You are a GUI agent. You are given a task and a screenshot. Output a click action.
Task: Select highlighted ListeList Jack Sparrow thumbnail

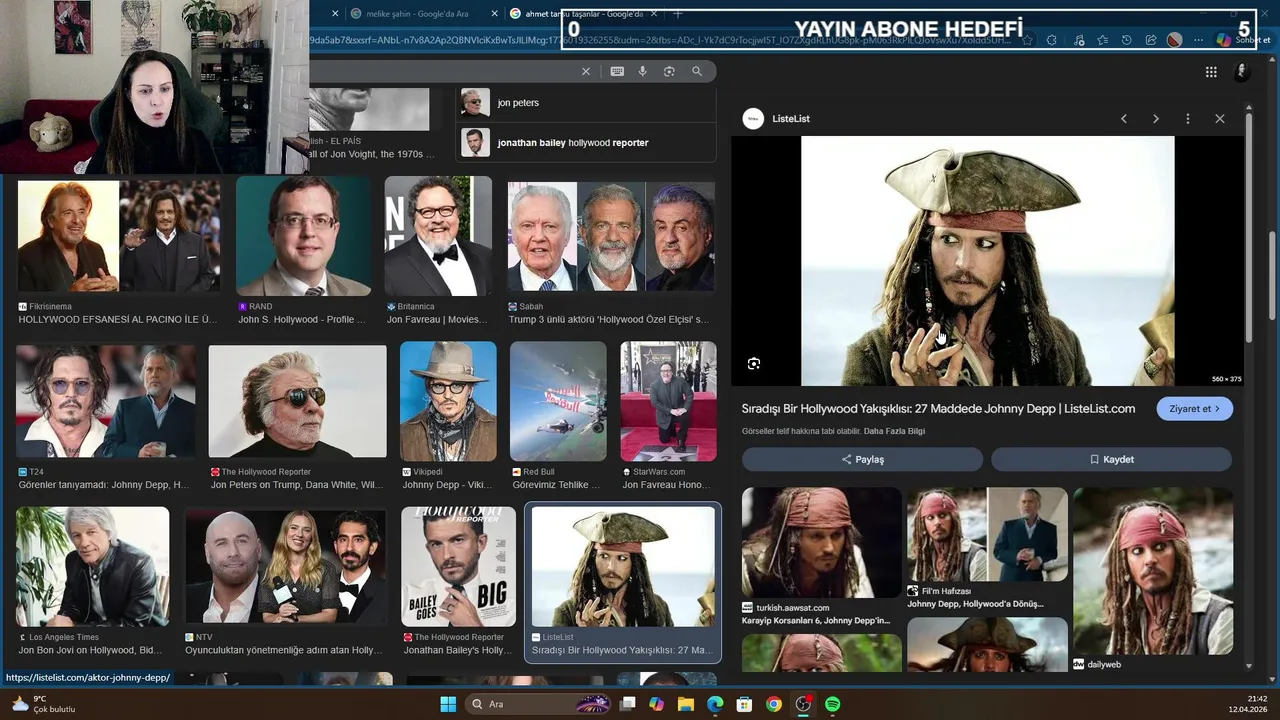point(623,566)
